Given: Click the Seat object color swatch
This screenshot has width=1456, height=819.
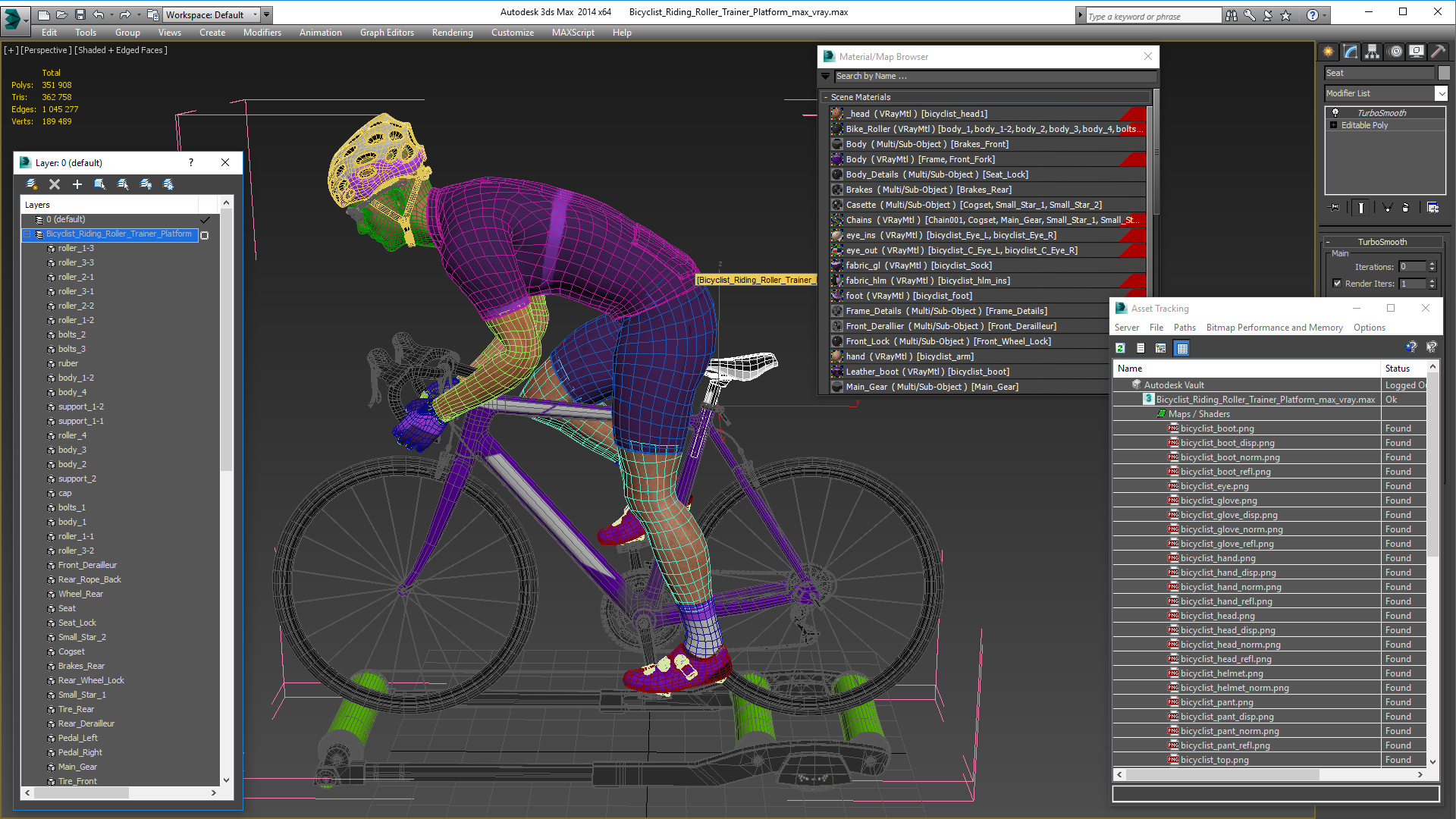Looking at the screenshot, I should (x=1444, y=73).
